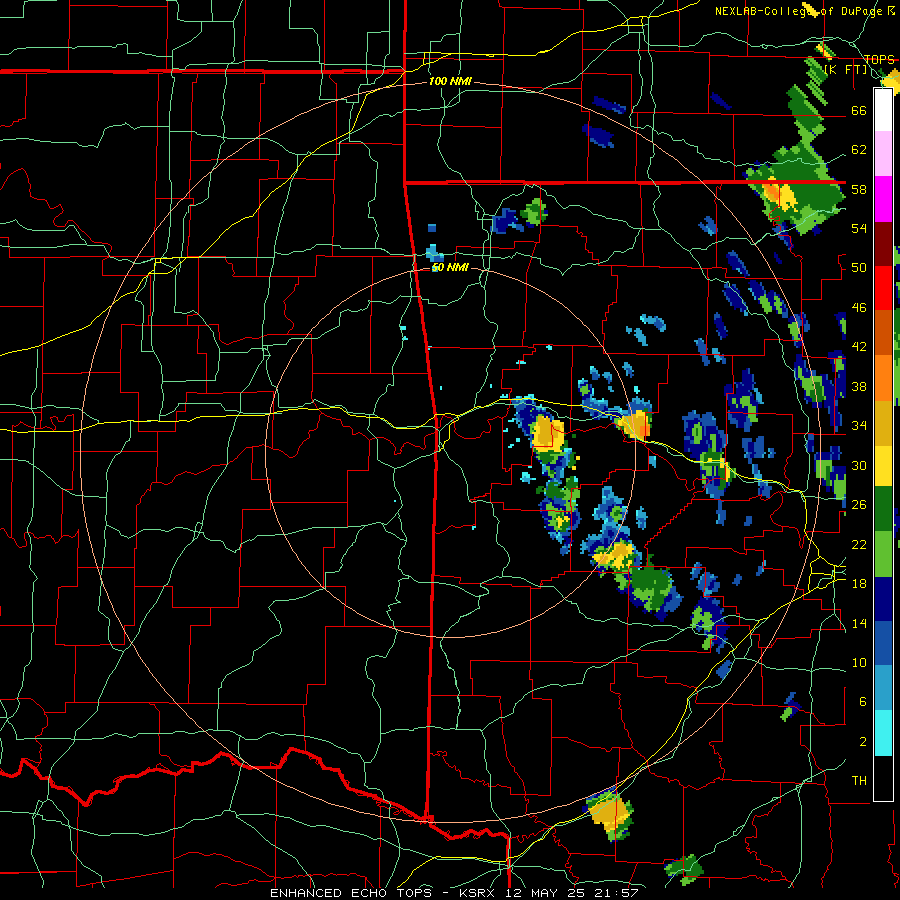
Task: Select the white legend swatch above 62
Action: point(883,110)
